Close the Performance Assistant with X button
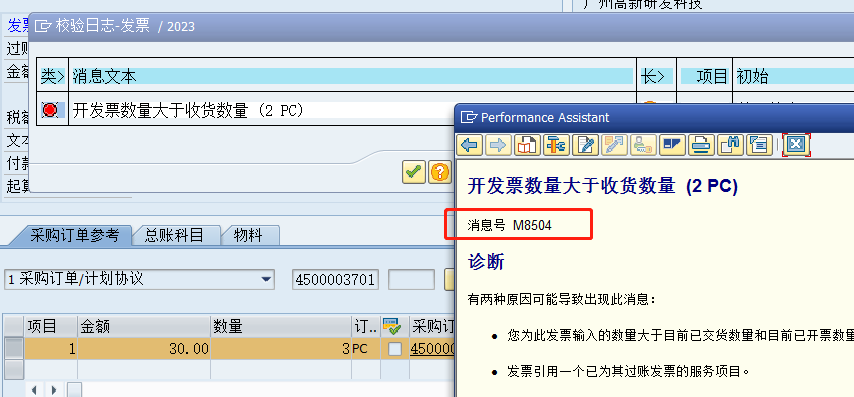 796,145
